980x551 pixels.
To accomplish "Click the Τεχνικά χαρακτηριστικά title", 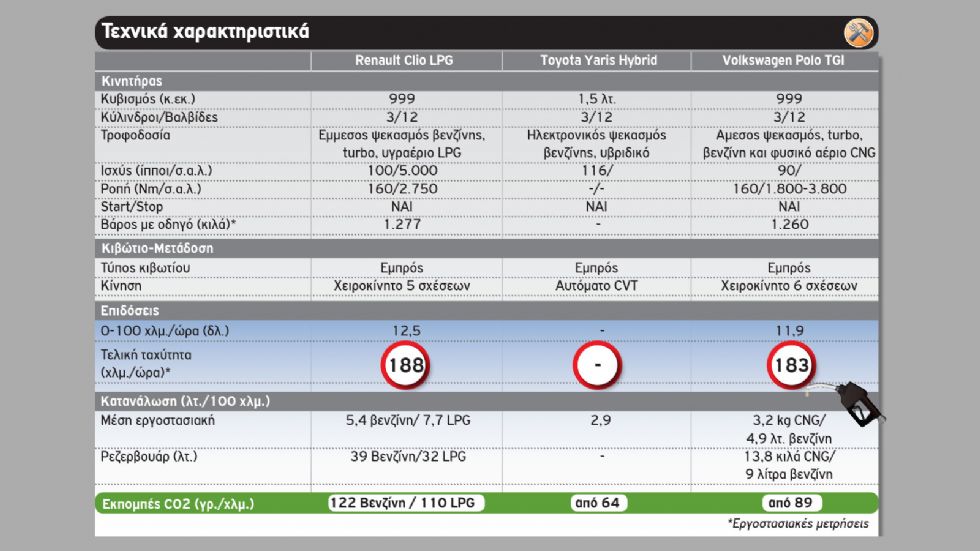I will click(206, 32).
